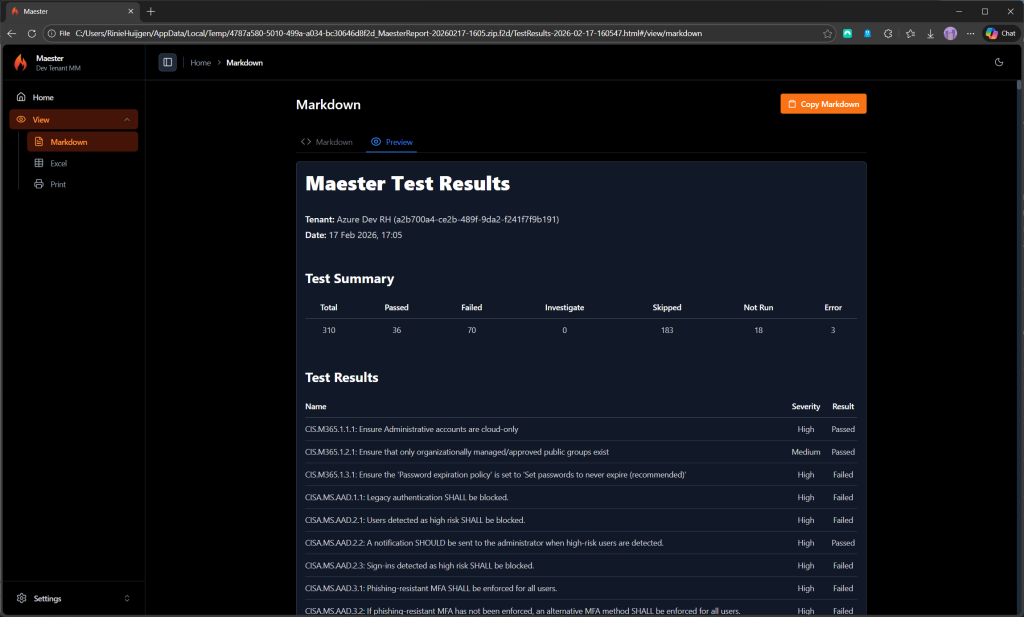Click the Maester Test Results heading
Screen dimensions: 1024x617
tap(408, 183)
